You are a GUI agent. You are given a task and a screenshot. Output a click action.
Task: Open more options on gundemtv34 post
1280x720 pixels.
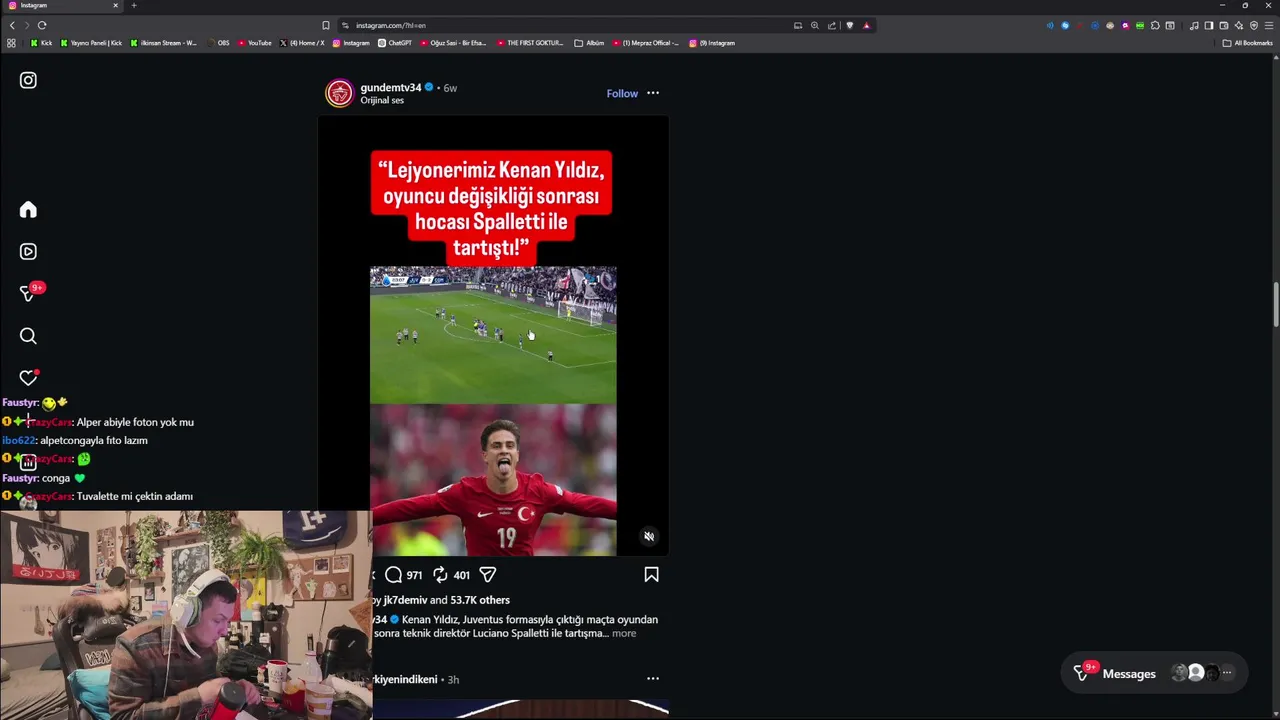coord(653,93)
